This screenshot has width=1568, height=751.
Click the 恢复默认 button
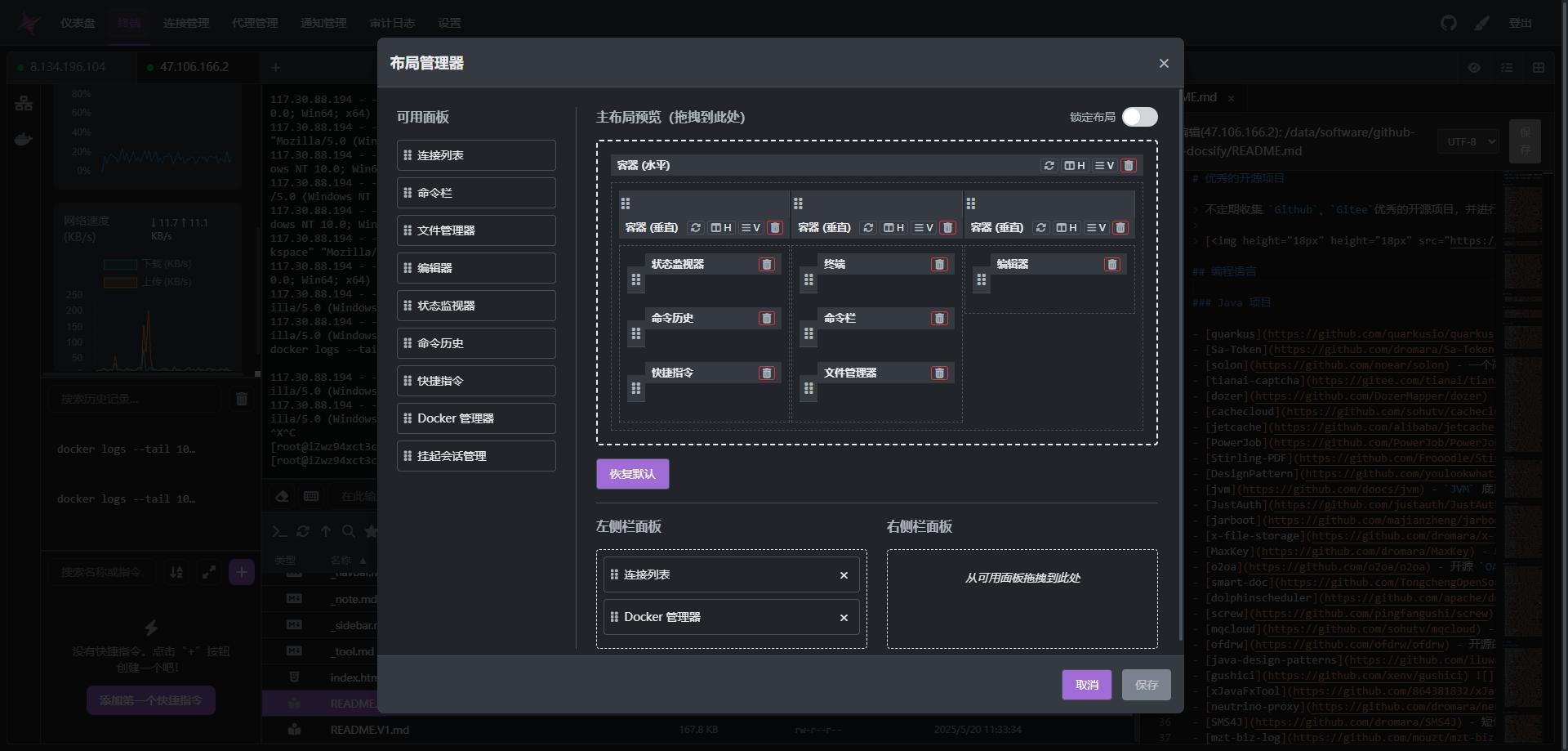click(x=632, y=474)
